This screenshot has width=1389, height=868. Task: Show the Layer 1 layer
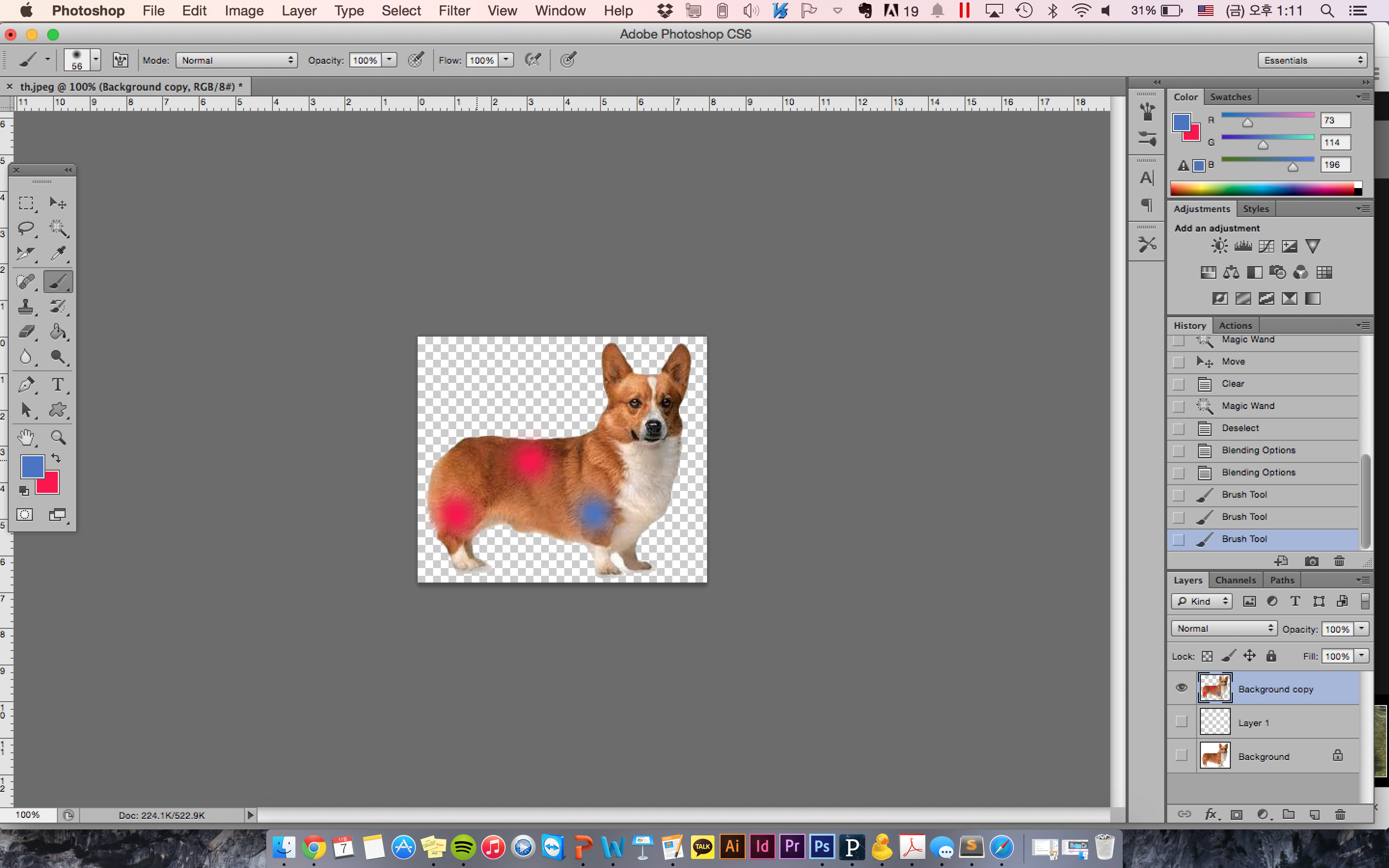pyautogui.click(x=1181, y=721)
